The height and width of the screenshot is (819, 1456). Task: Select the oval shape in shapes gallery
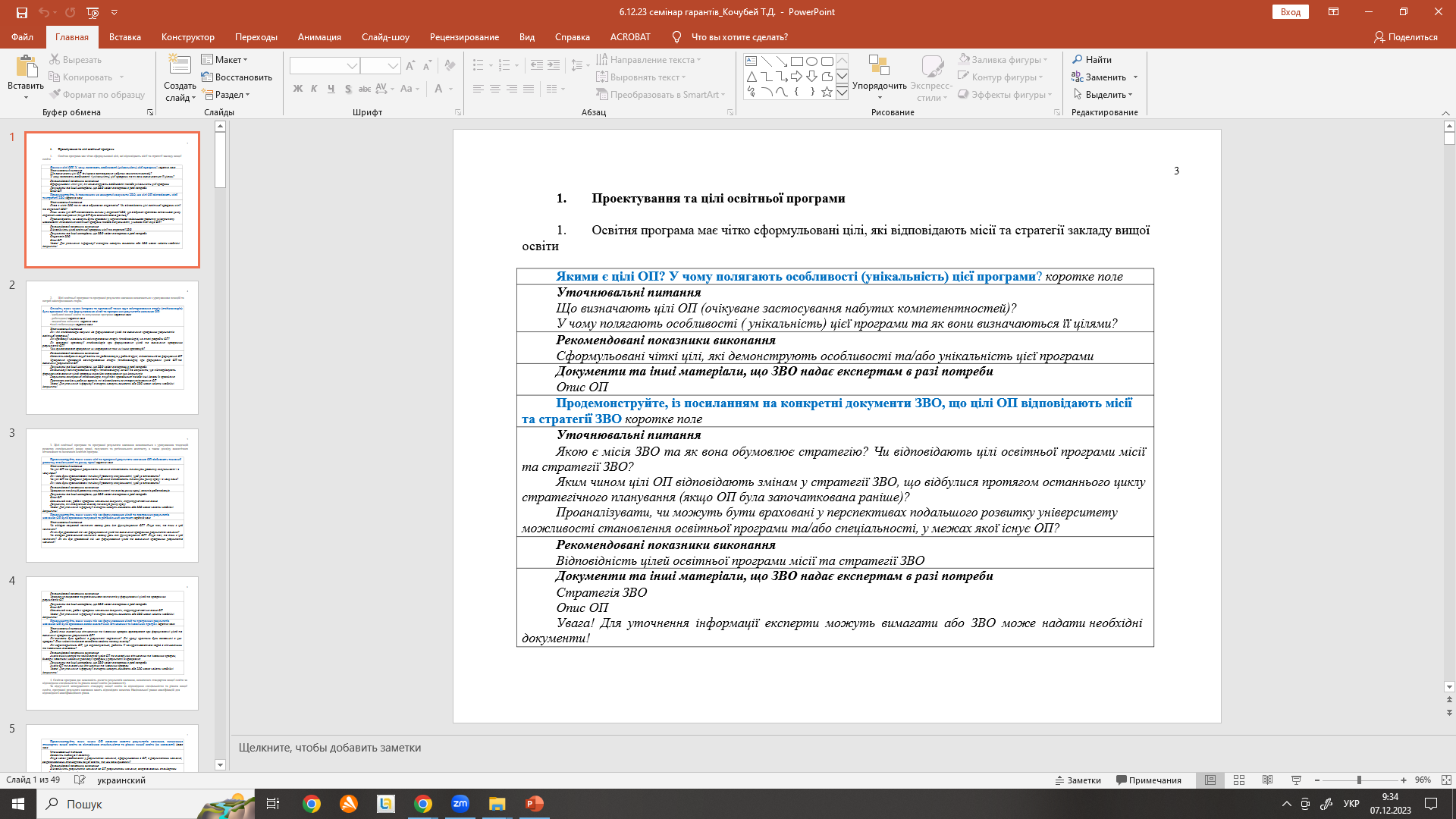[811, 61]
